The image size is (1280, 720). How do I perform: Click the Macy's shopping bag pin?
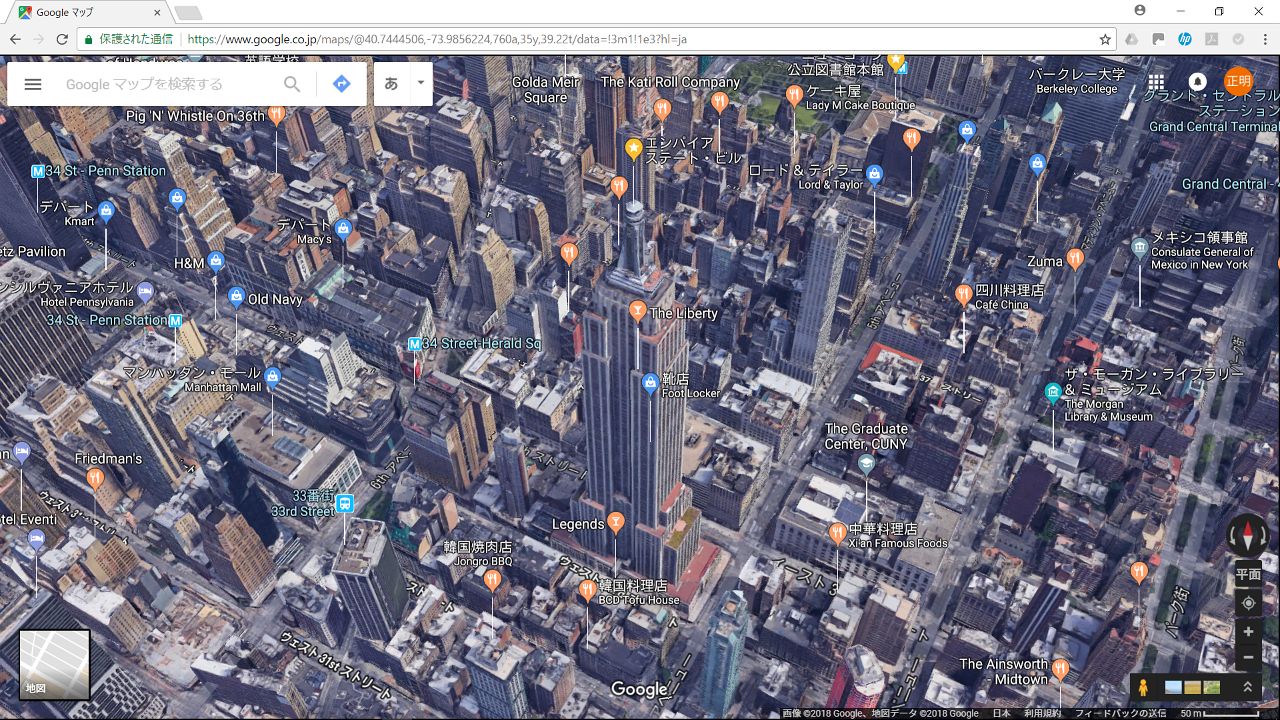click(x=343, y=229)
